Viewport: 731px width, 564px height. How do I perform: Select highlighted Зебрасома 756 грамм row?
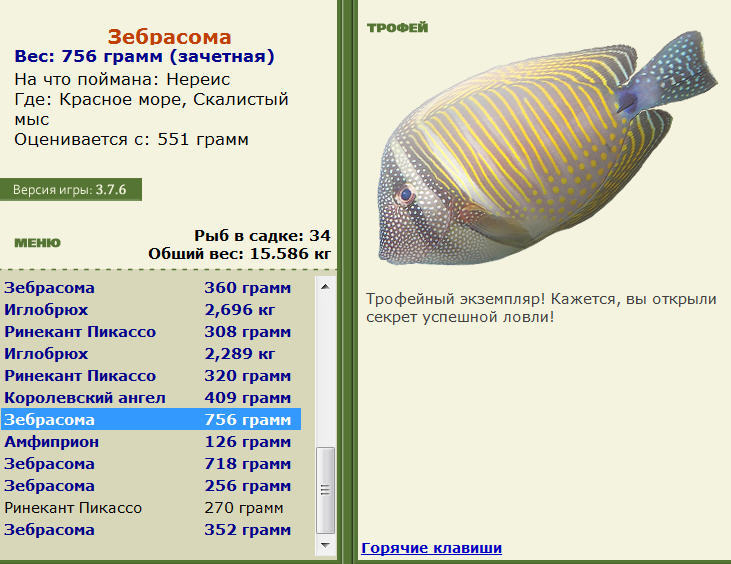pyautogui.click(x=151, y=420)
